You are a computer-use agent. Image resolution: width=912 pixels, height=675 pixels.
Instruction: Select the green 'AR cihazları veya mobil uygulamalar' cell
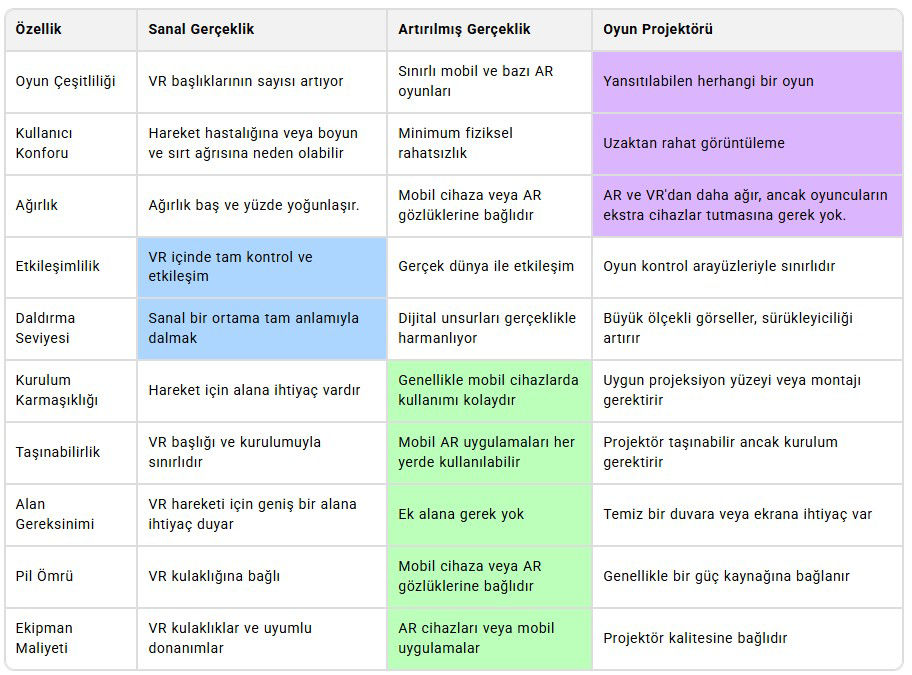pos(476,638)
